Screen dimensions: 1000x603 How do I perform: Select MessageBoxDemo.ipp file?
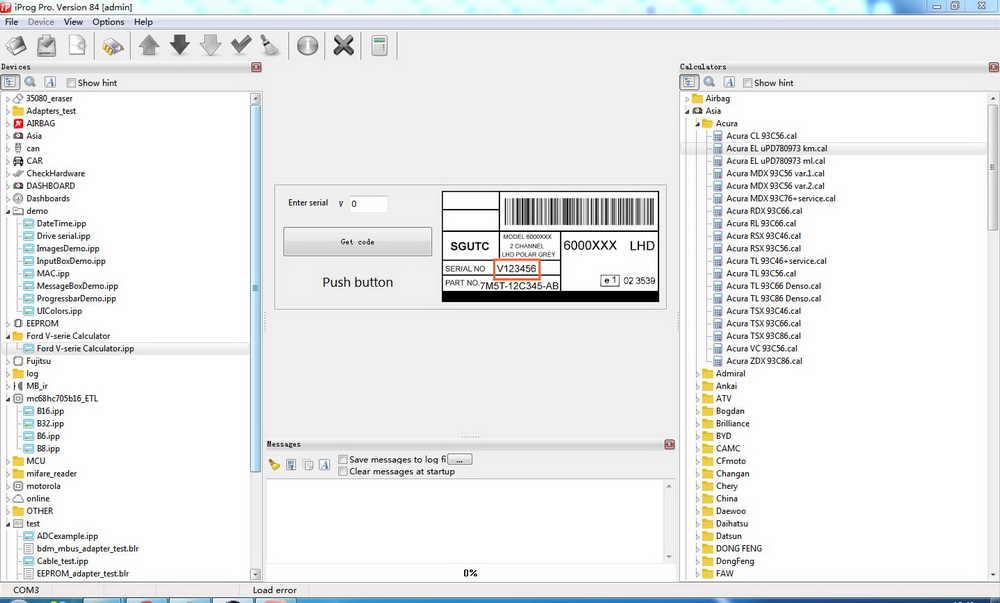click(x=77, y=286)
